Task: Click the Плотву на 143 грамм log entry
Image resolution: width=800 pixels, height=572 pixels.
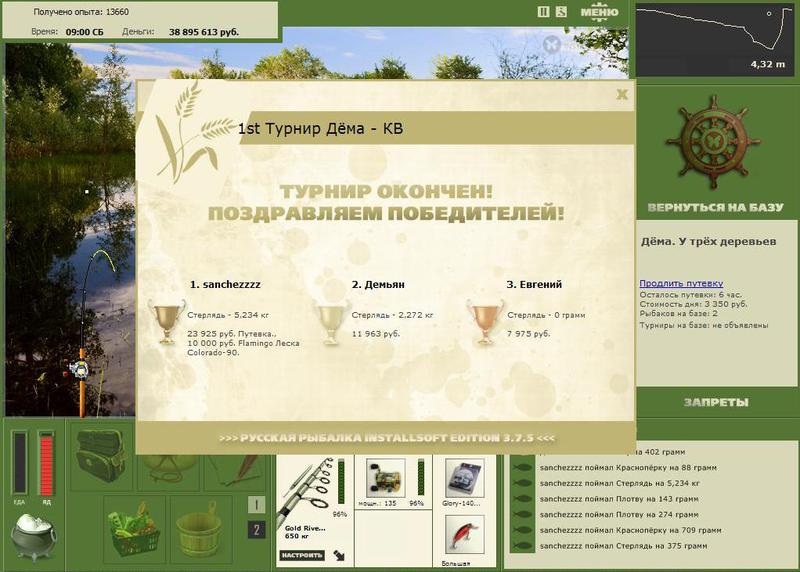Action: pyautogui.click(x=619, y=499)
